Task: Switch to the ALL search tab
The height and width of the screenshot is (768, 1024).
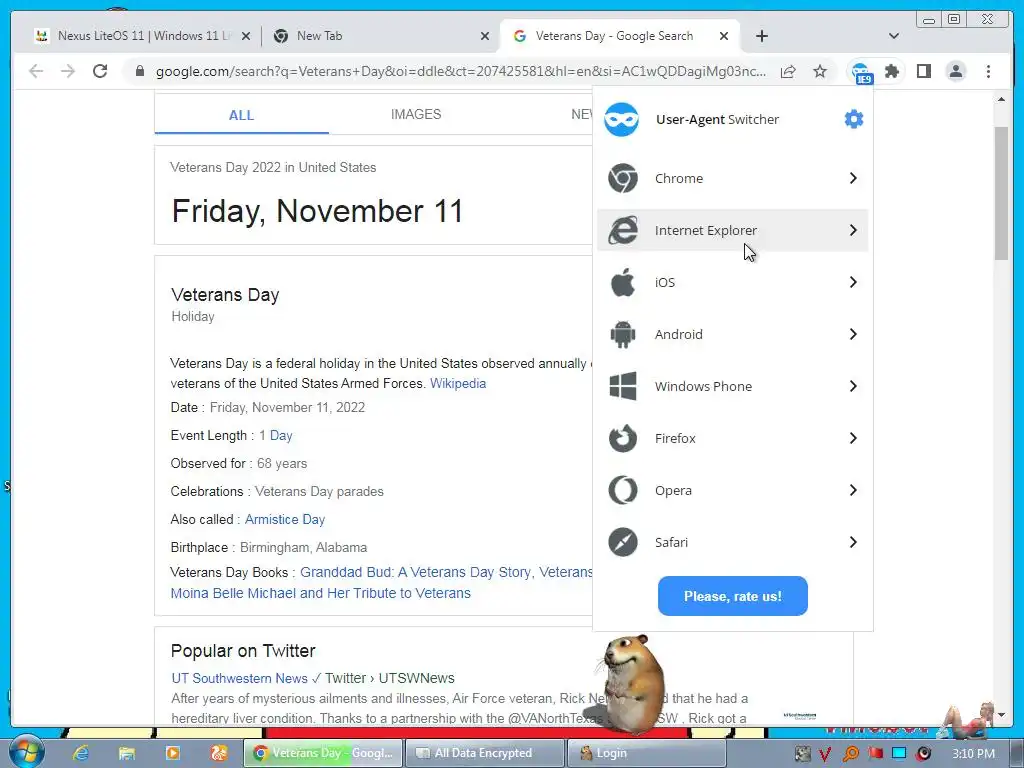Action: pos(241,115)
